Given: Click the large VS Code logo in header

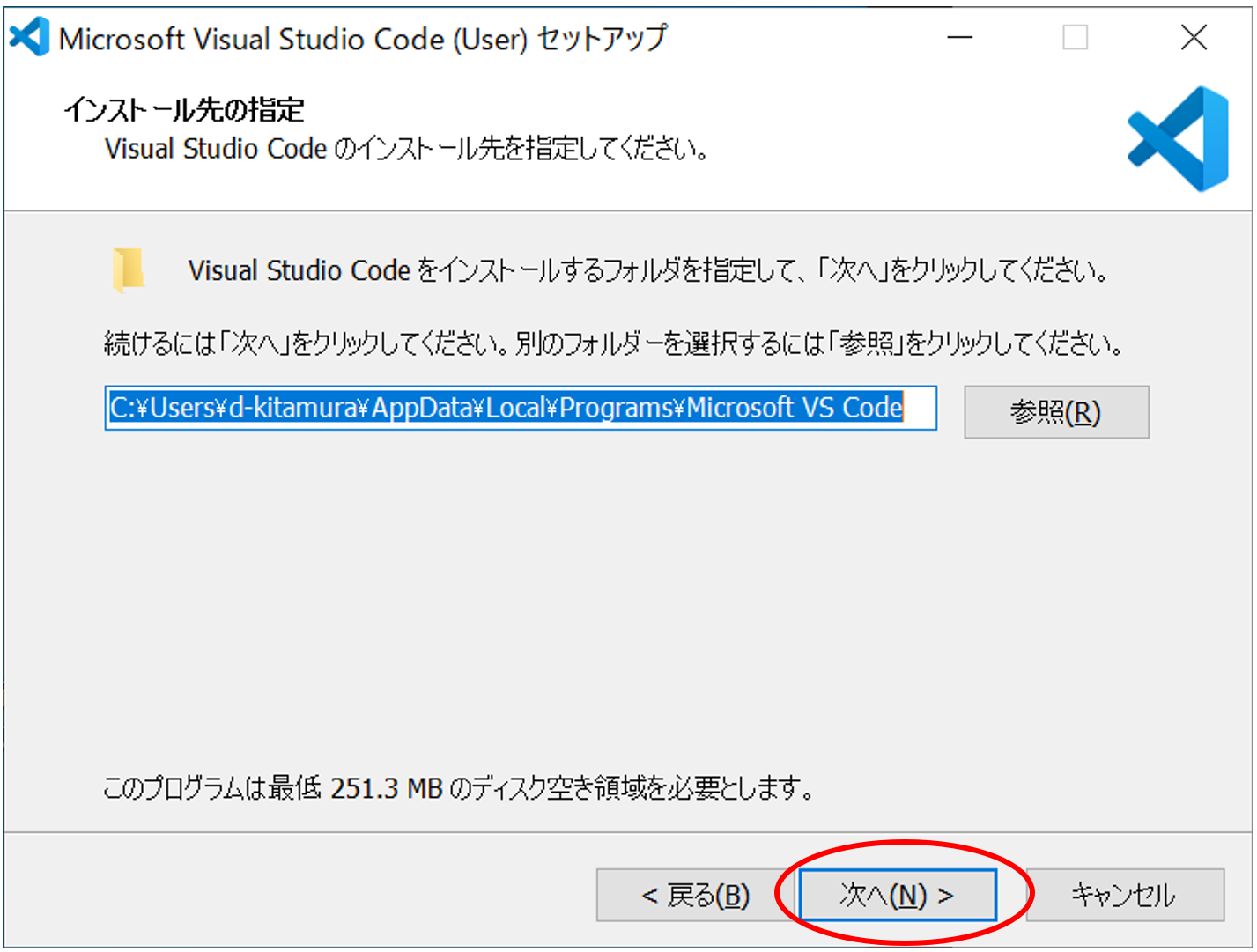Looking at the screenshot, I should coord(1179,139).
